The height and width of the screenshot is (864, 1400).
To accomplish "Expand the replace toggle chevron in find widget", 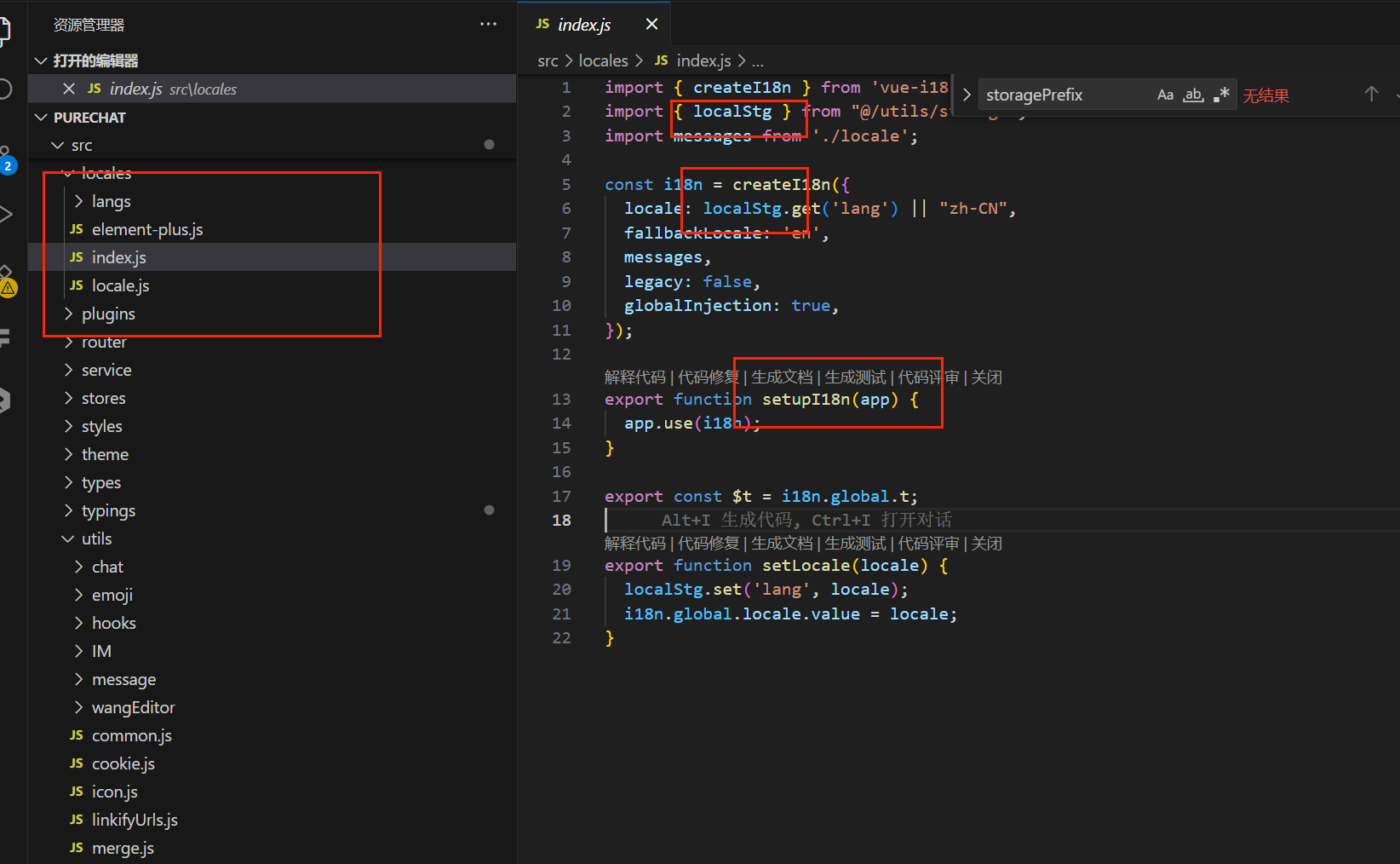I will (967, 95).
